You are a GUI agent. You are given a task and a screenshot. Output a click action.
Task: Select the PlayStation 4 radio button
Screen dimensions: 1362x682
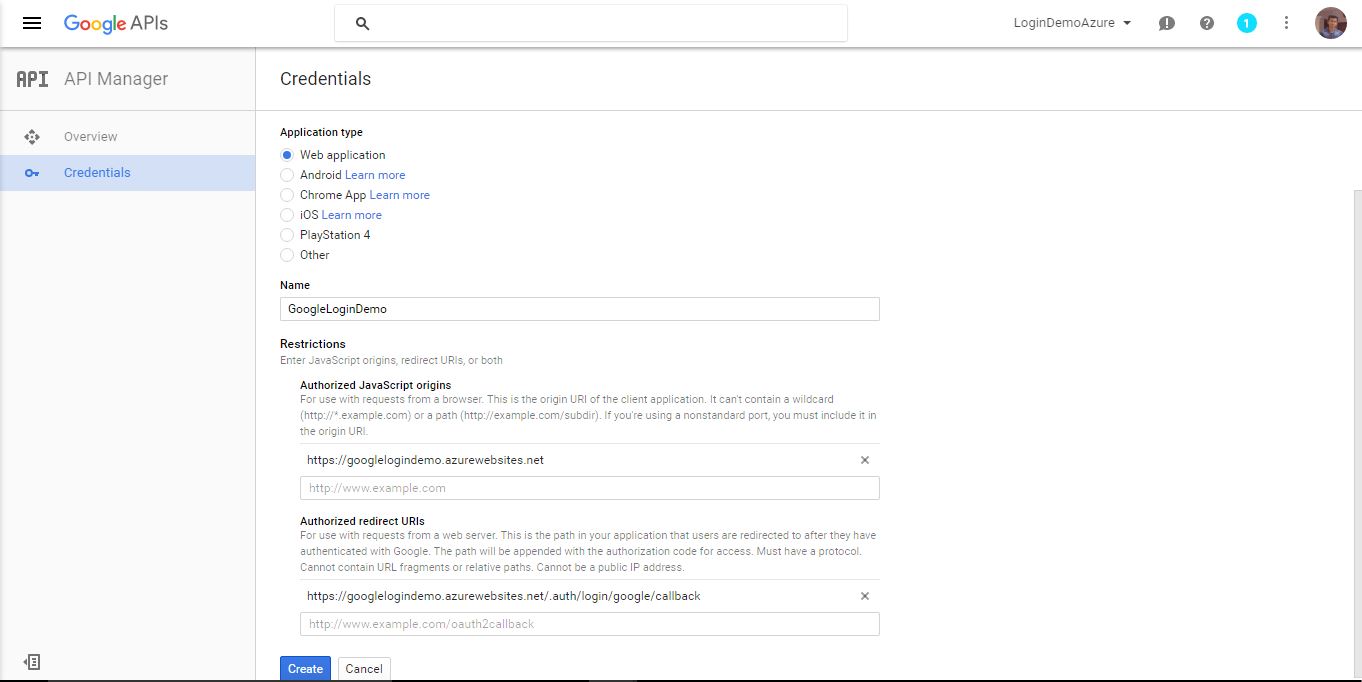coord(287,235)
